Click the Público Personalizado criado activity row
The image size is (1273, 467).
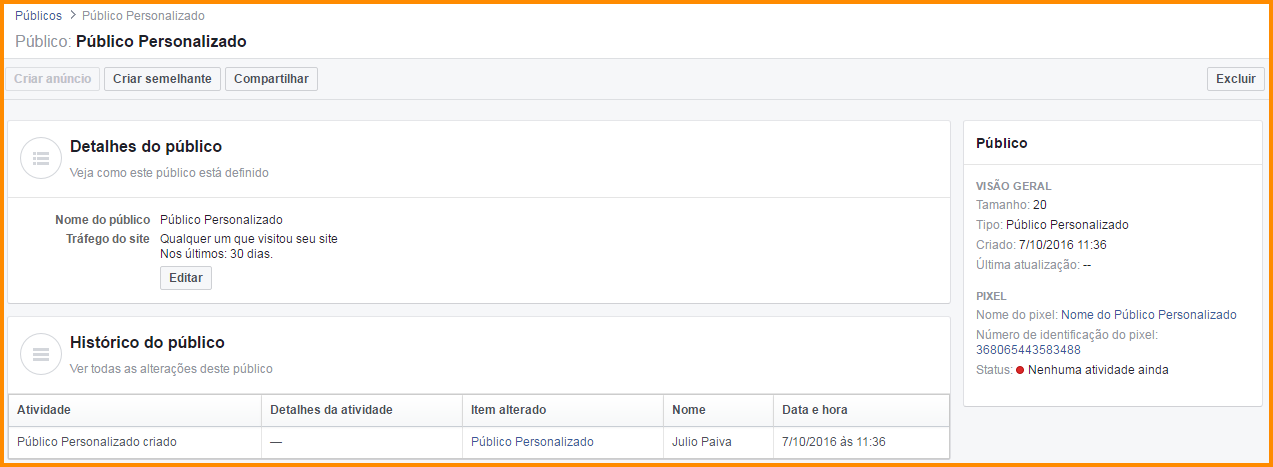coord(97,442)
